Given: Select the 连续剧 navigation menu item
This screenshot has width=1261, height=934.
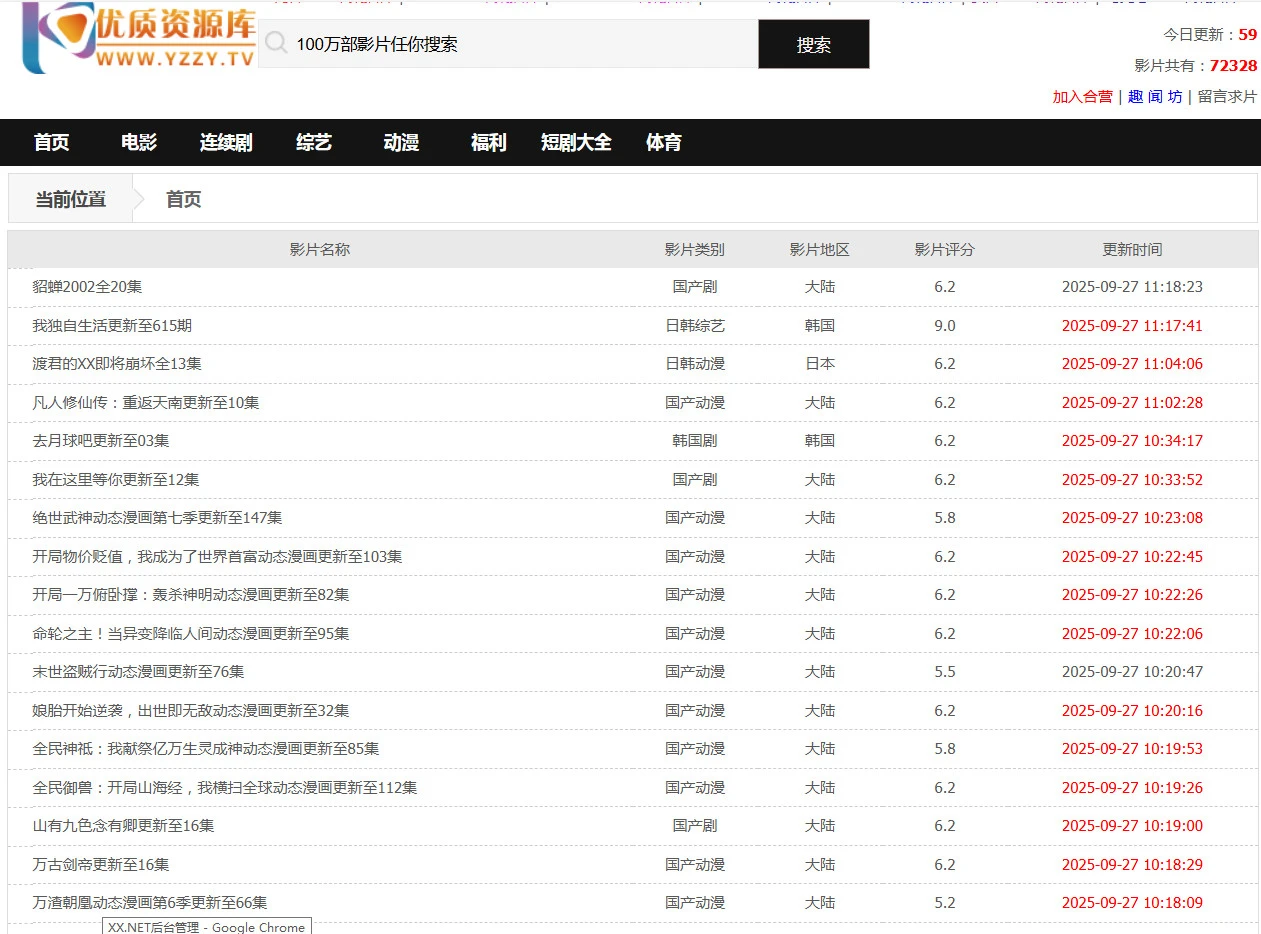Looking at the screenshot, I should click(x=226, y=142).
